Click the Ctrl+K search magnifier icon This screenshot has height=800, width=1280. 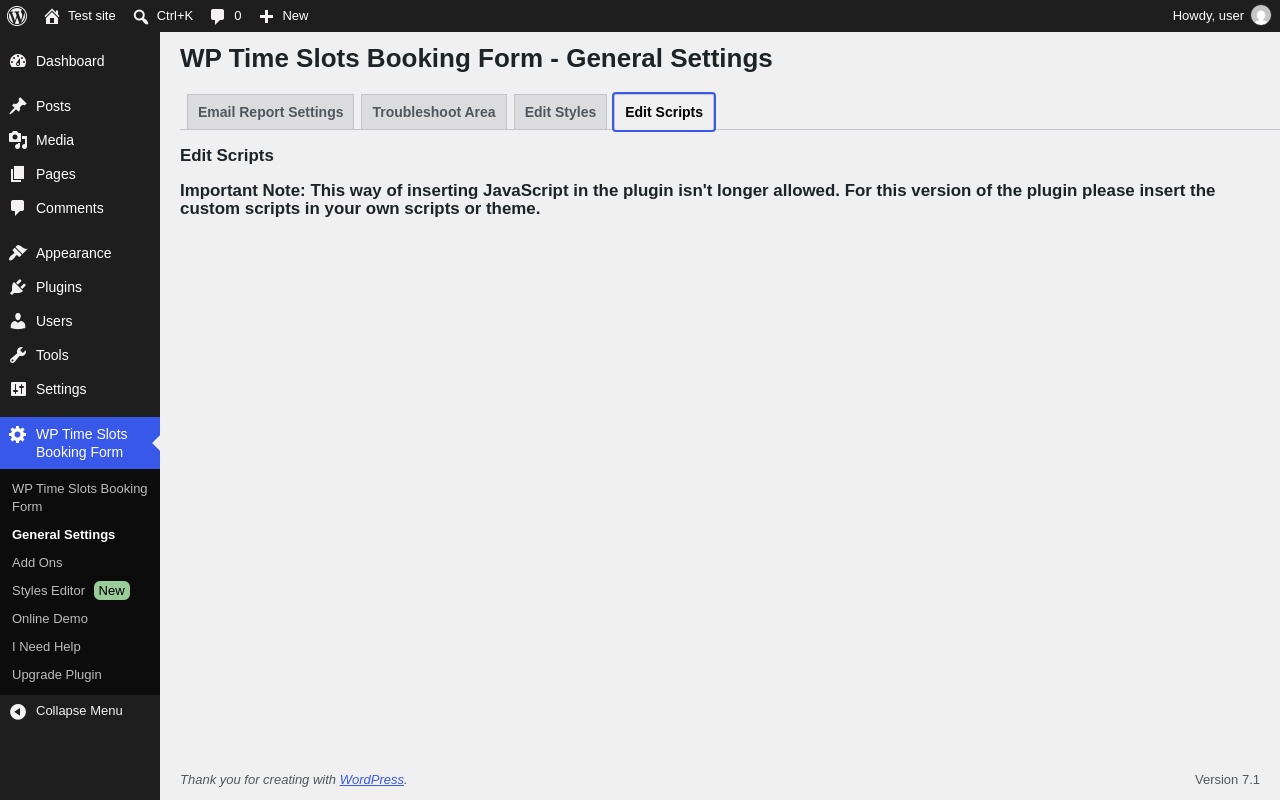(x=141, y=16)
